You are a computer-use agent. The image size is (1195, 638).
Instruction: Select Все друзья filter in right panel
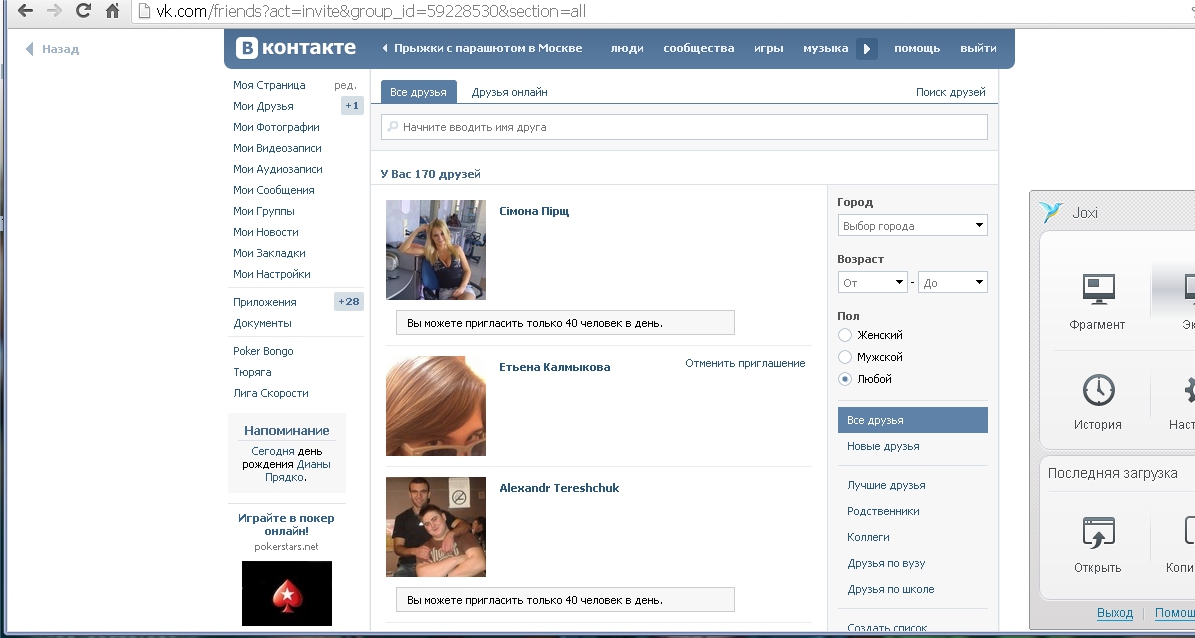(x=912, y=420)
